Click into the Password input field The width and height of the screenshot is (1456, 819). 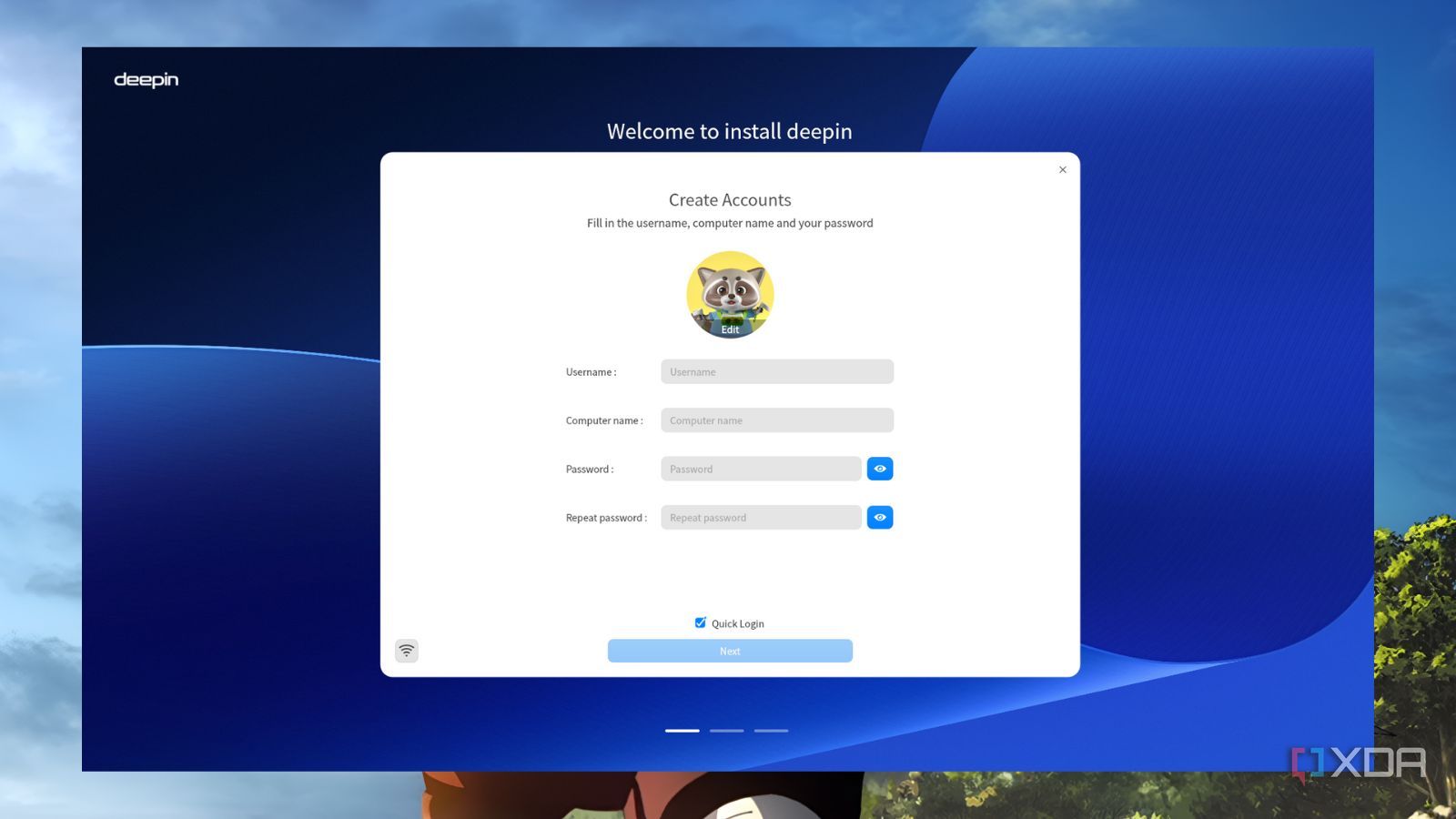point(762,469)
